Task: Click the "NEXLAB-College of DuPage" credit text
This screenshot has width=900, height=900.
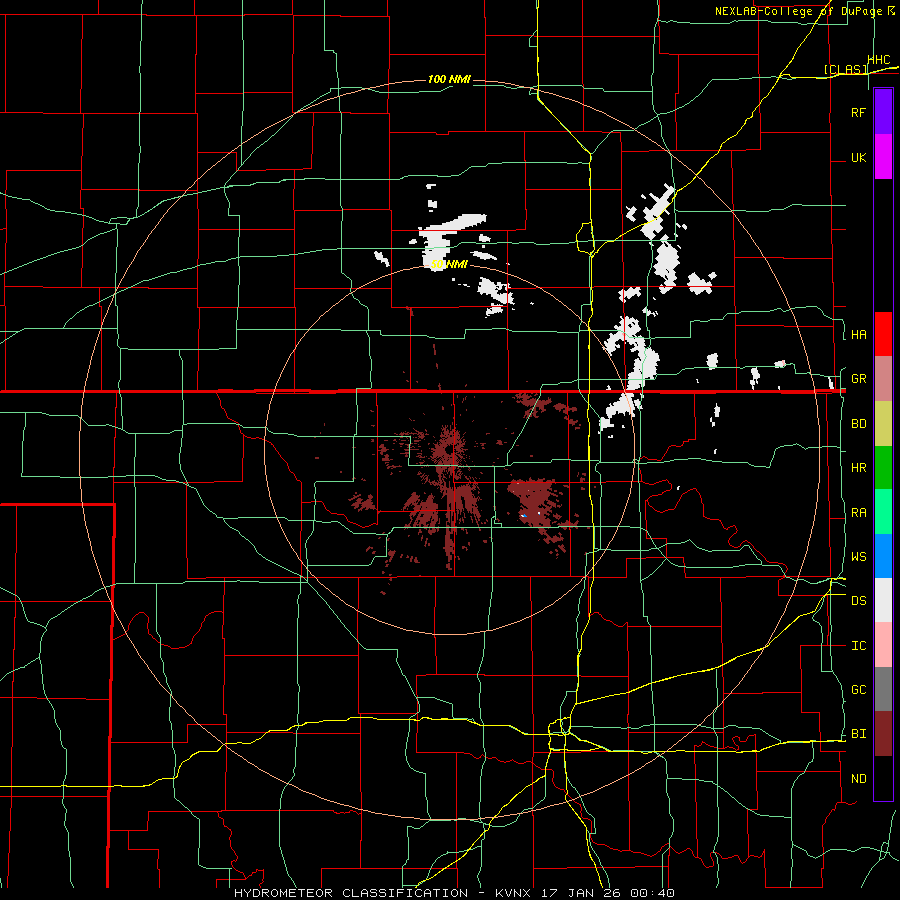Action: tap(798, 11)
